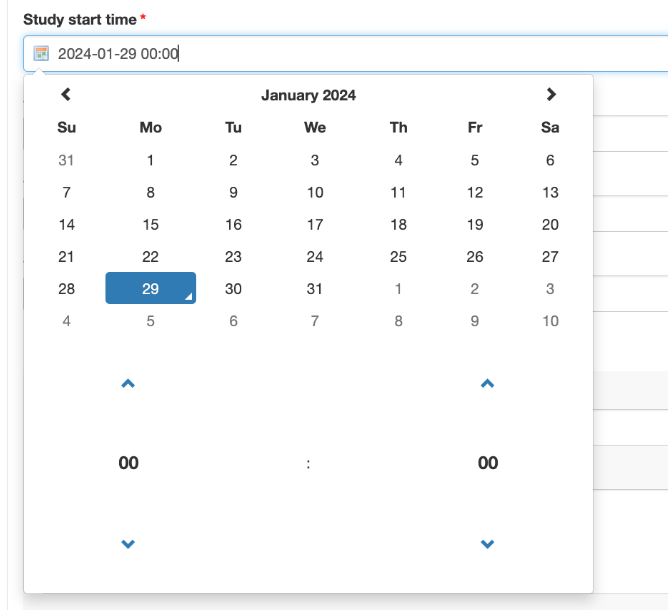Image resolution: width=668 pixels, height=610 pixels.
Task: Select January 29 highlighted date
Action: tap(150, 289)
